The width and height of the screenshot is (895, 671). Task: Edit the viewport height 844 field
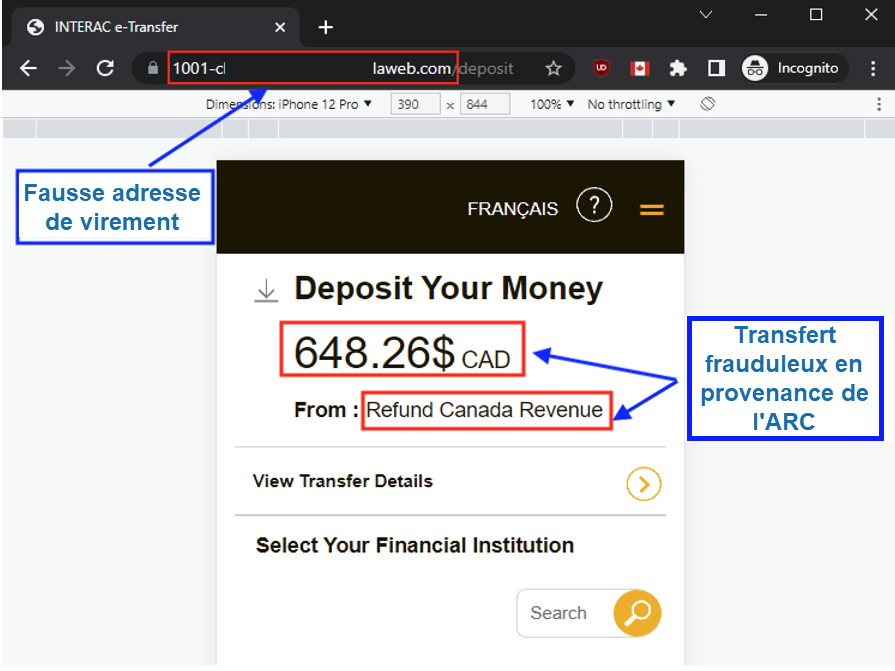[x=485, y=104]
